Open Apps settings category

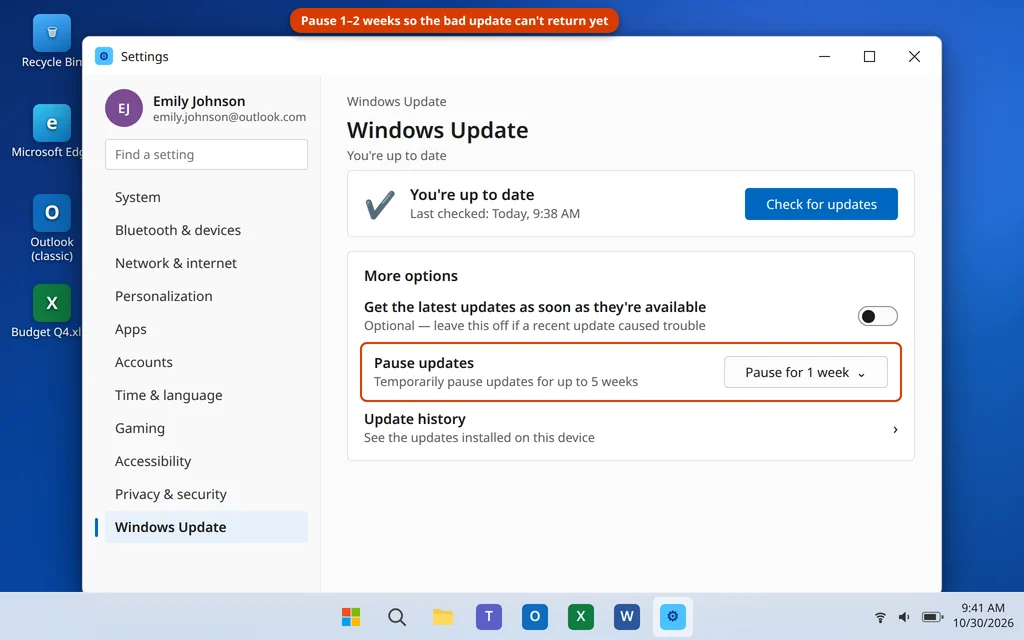pos(206,329)
